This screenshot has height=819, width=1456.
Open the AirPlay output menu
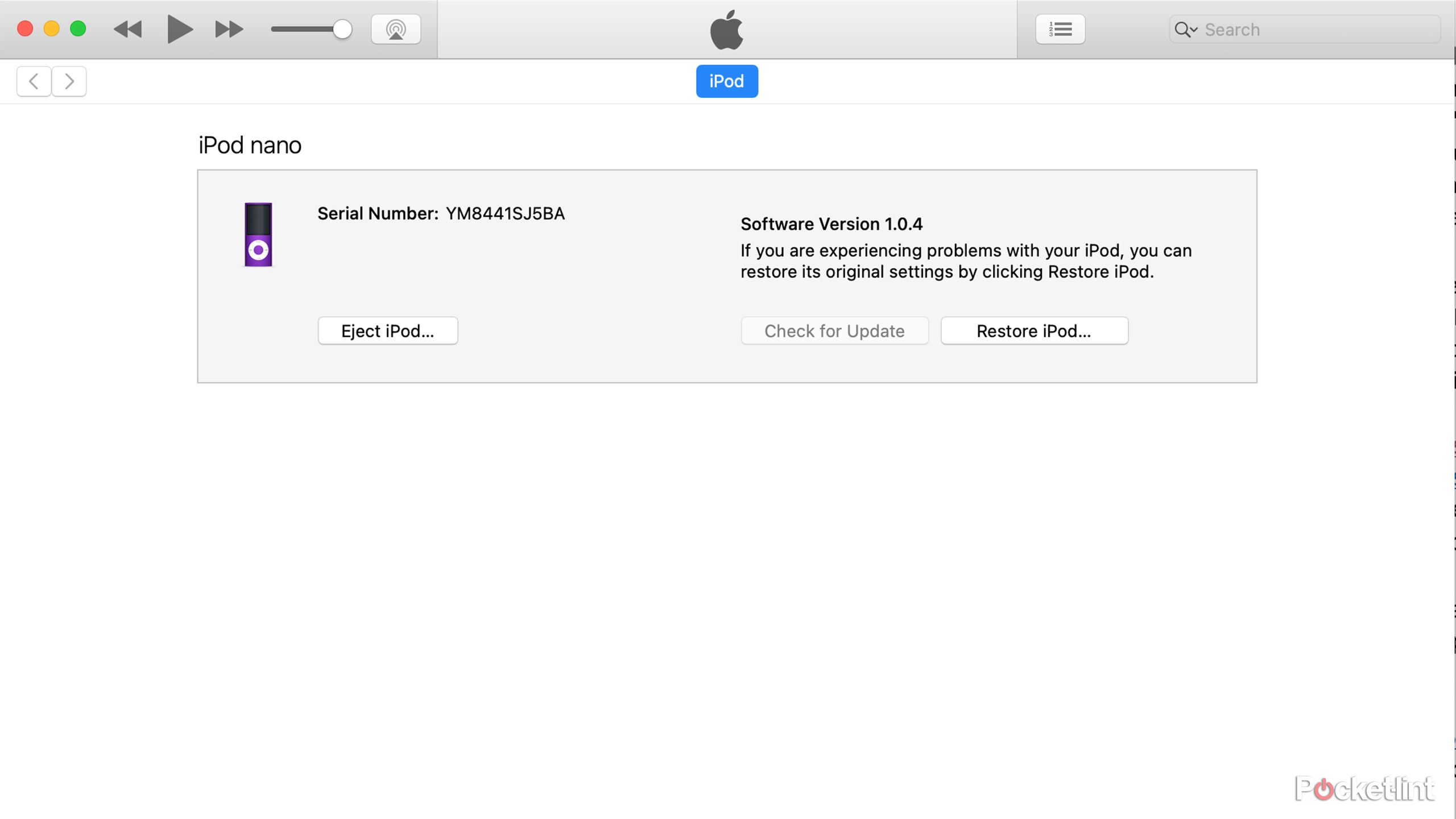coord(396,29)
